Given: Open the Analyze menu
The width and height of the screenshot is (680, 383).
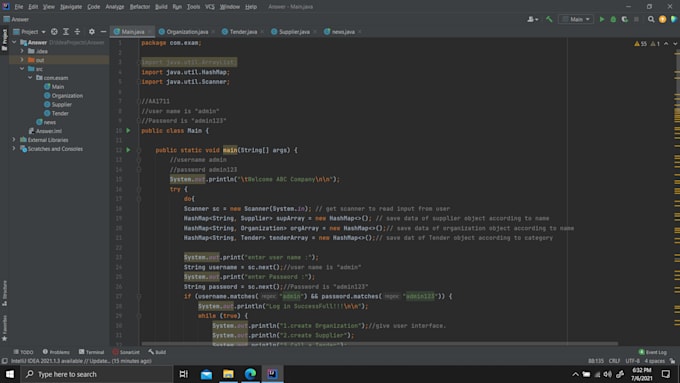Looking at the screenshot, I should tap(114, 7).
